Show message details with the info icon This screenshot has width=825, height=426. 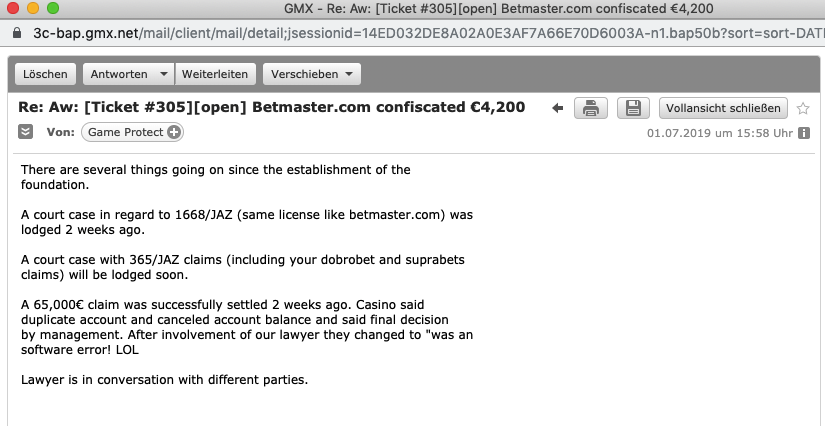803,133
